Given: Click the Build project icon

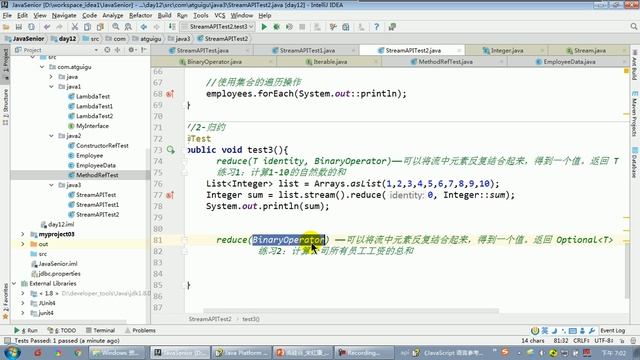Looking at the screenshot, I should [x=172, y=27].
